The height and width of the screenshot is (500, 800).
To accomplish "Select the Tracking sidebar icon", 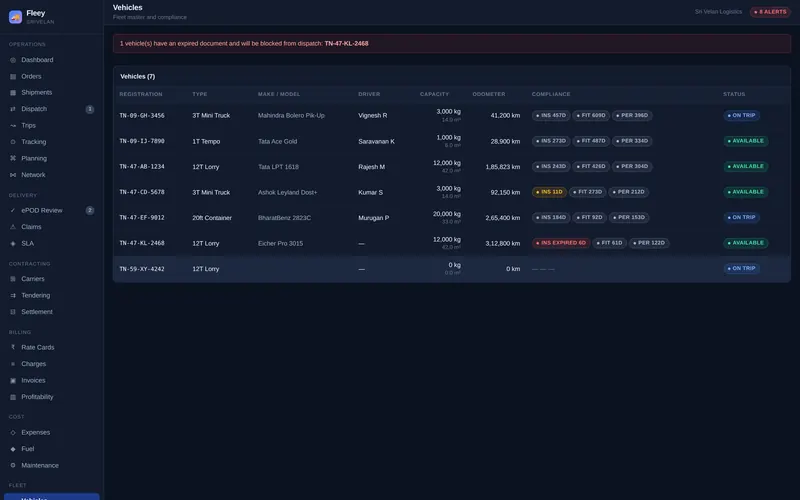I will coord(13,142).
